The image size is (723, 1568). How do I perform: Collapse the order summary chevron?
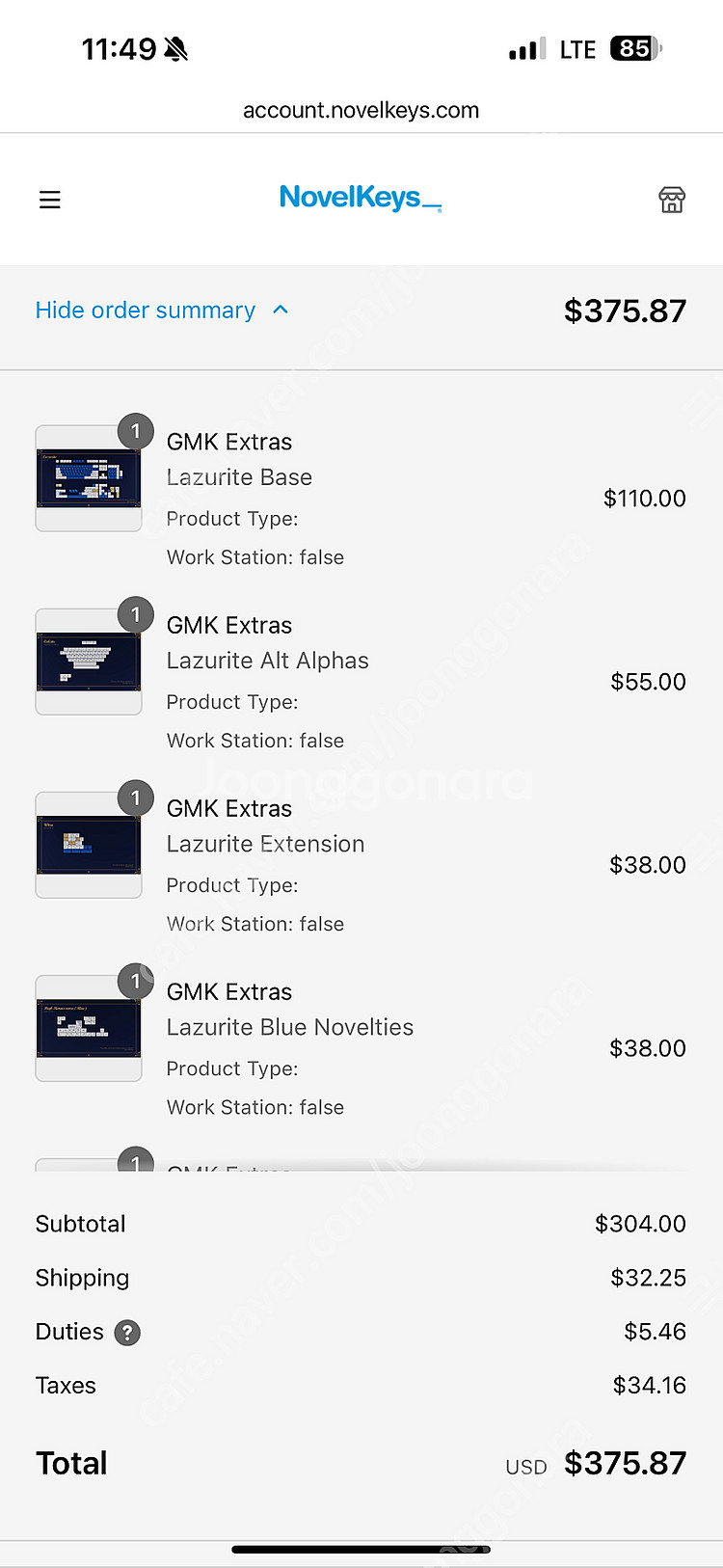(x=281, y=310)
